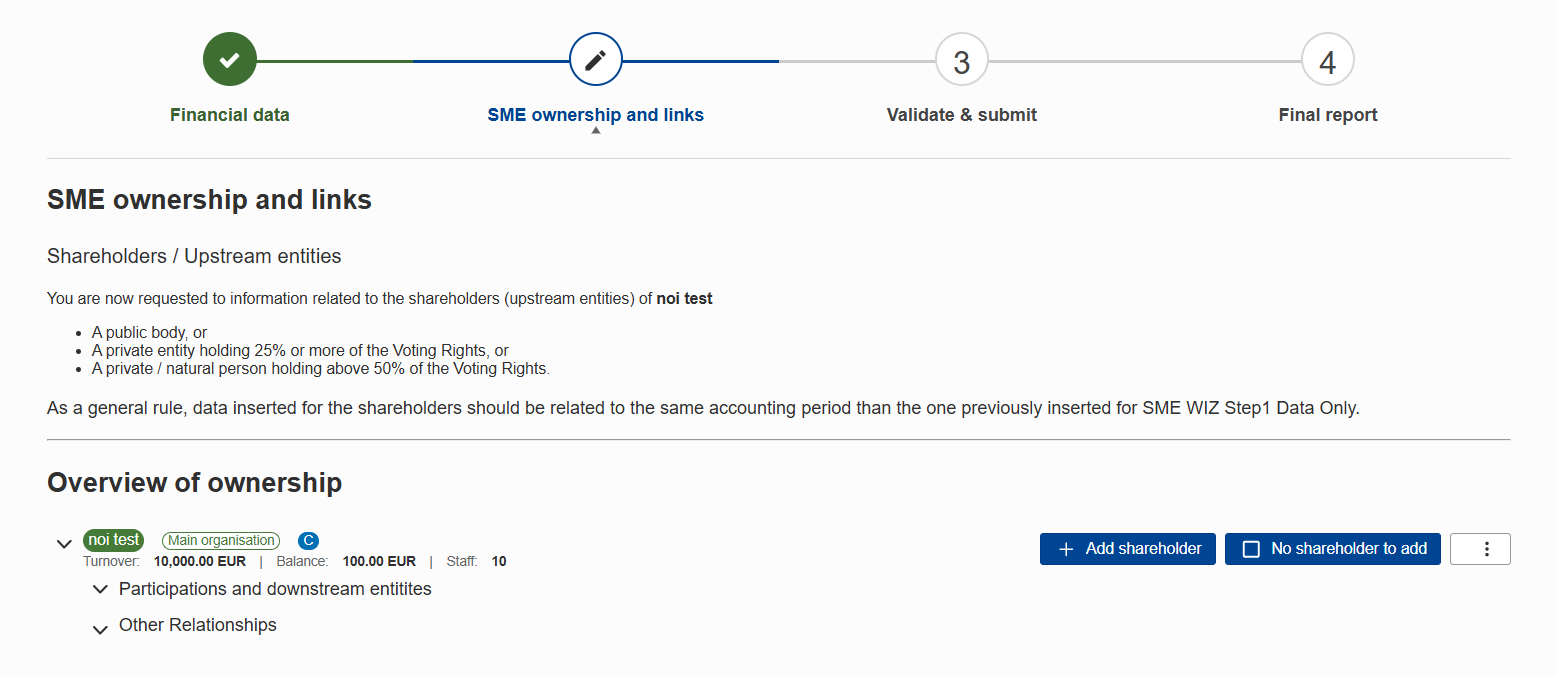This screenshot has width=1556, height=676.
Task: Select step 4 circle in wizard
Action: click(x=1328, y=61)
